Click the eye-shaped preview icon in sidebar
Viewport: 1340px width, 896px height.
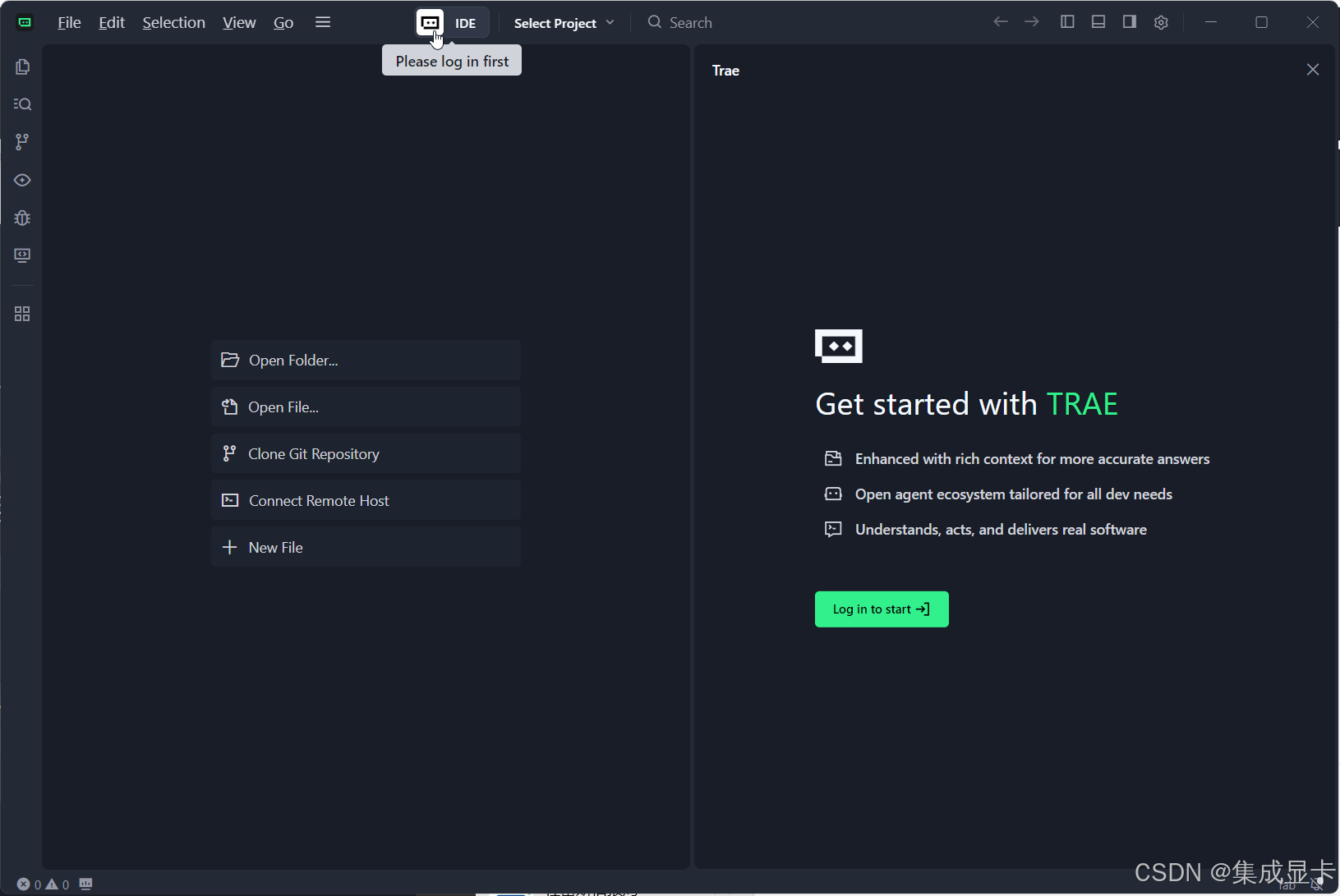(x=22, y=180)
